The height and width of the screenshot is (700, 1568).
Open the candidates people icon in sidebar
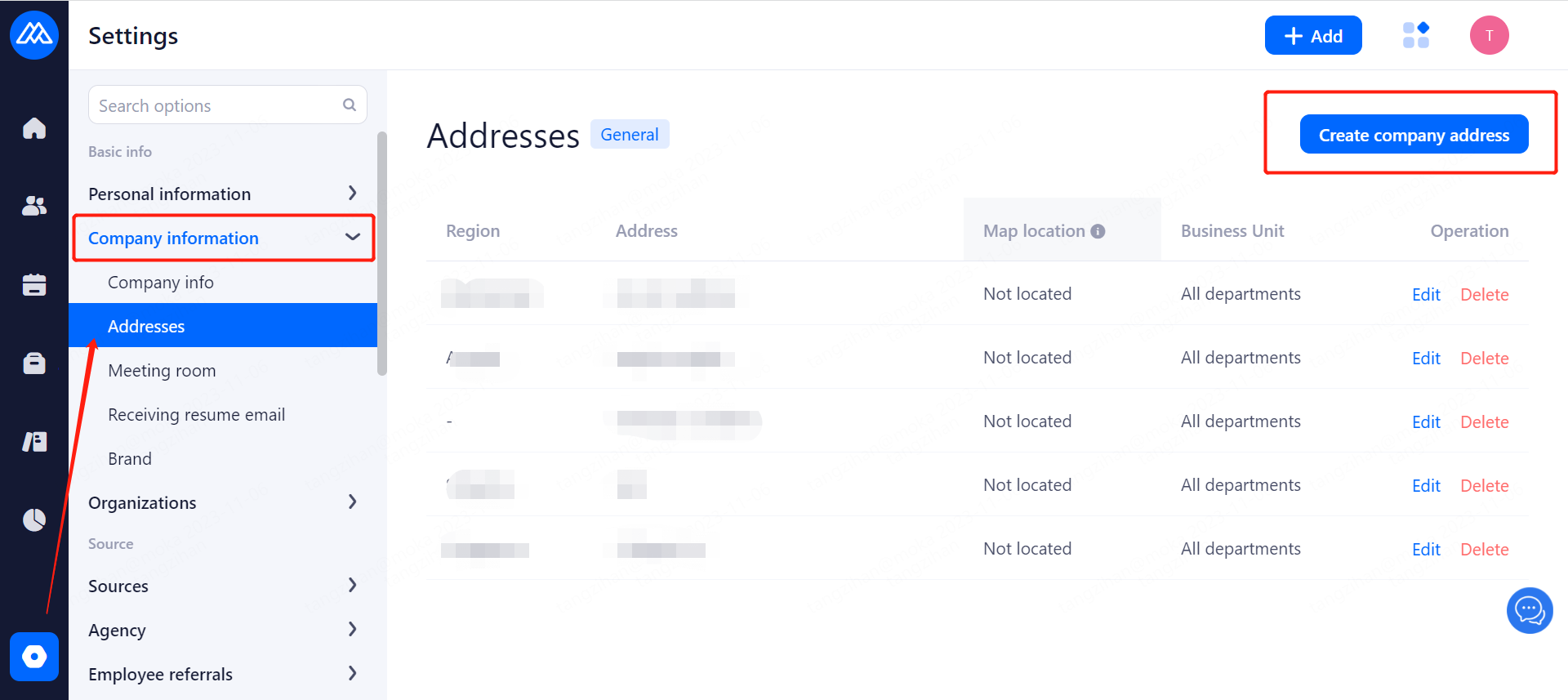pyautogui.click(x=34, y=206)
